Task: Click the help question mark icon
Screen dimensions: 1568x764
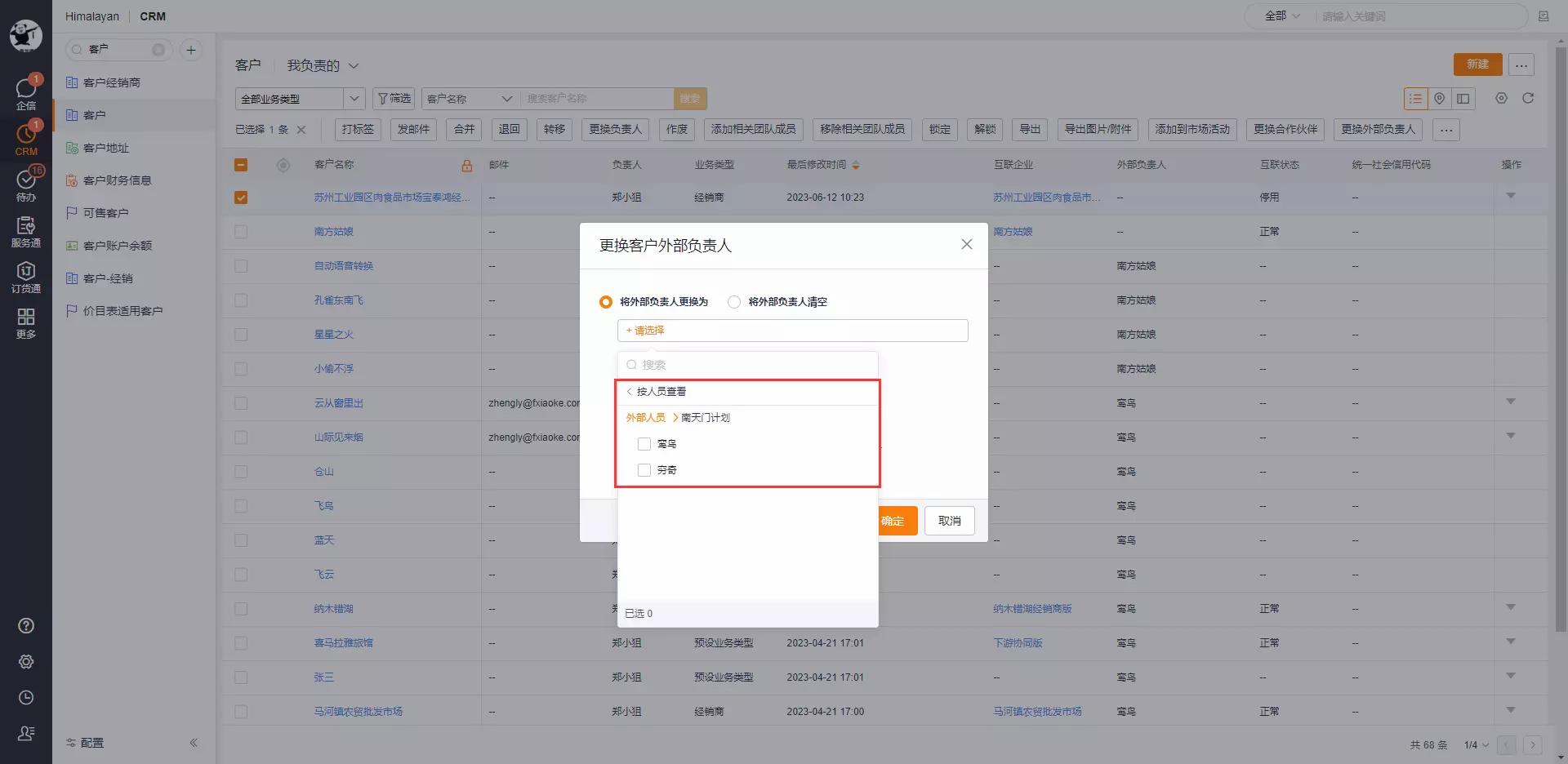Action: 26,626
